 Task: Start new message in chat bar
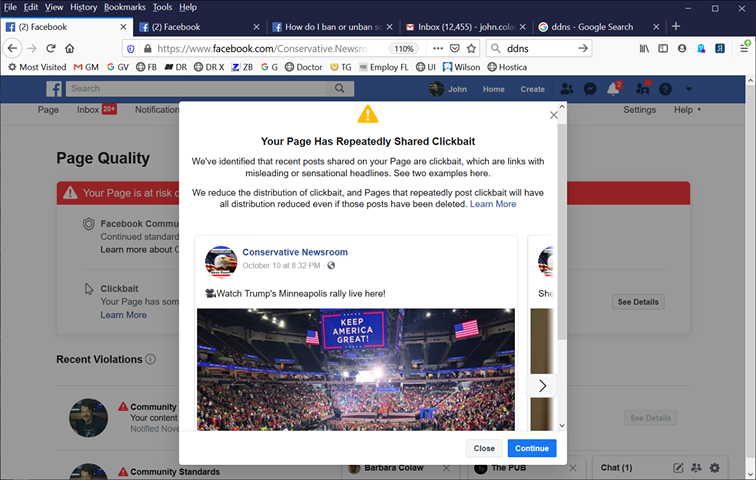coord(678,468)
